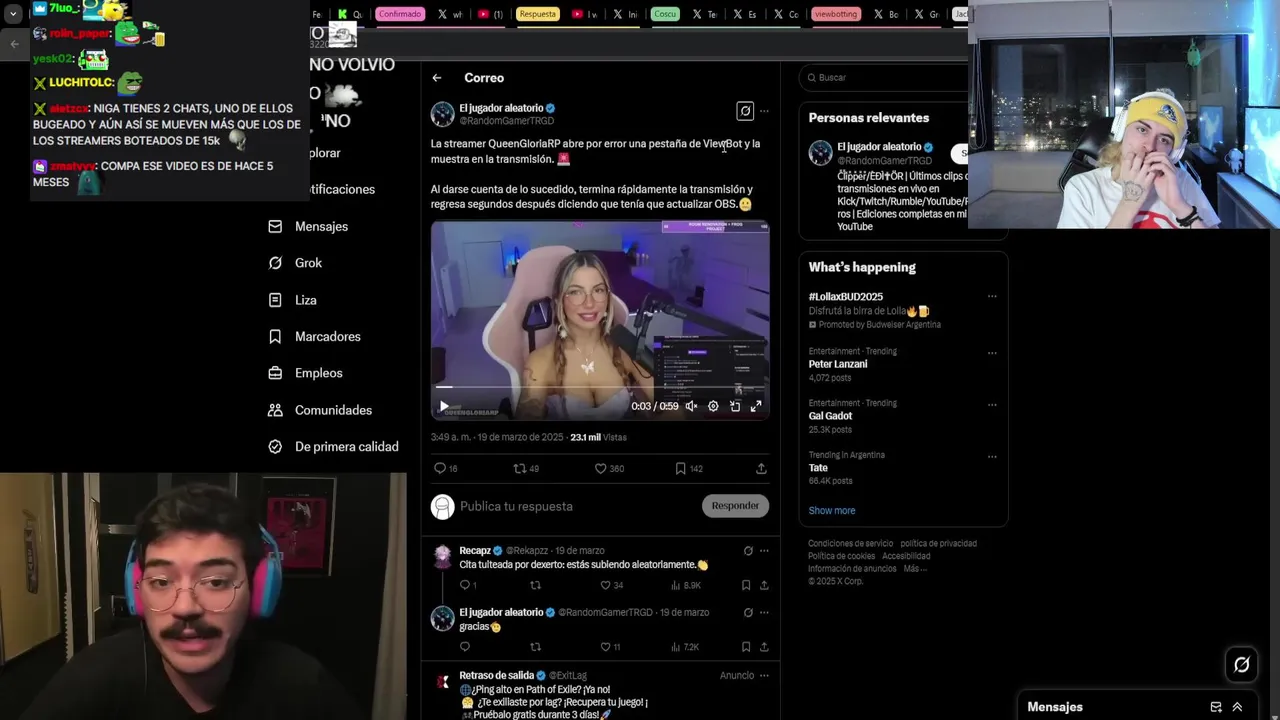This screenshot has height=720, width=1280.
Task: Click Show more under trends
Action: click(x=832, y=510)
